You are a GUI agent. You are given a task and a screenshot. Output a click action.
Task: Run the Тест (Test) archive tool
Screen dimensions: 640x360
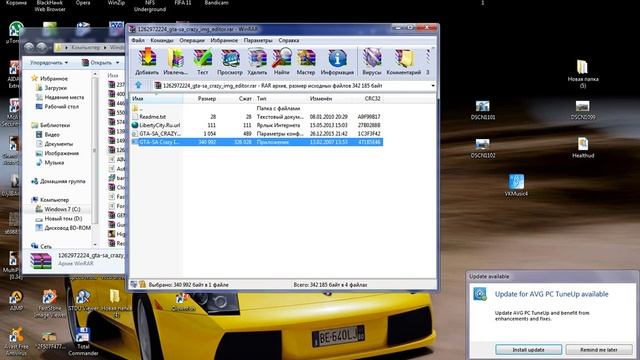coord(202,62)
